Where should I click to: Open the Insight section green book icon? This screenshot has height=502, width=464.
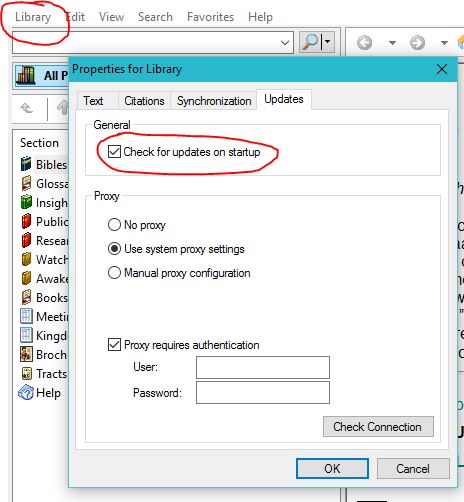[26, 202]
